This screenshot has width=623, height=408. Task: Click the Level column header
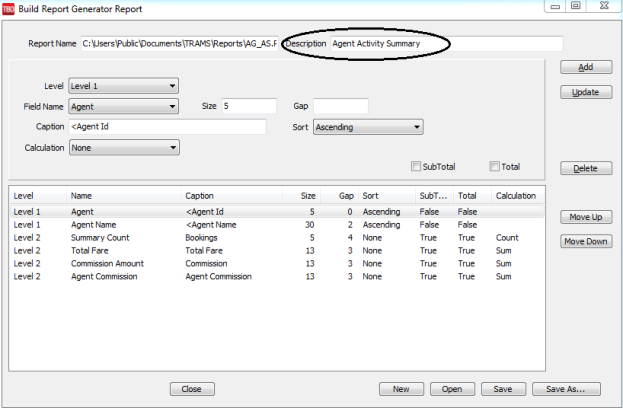click(38, 196)
